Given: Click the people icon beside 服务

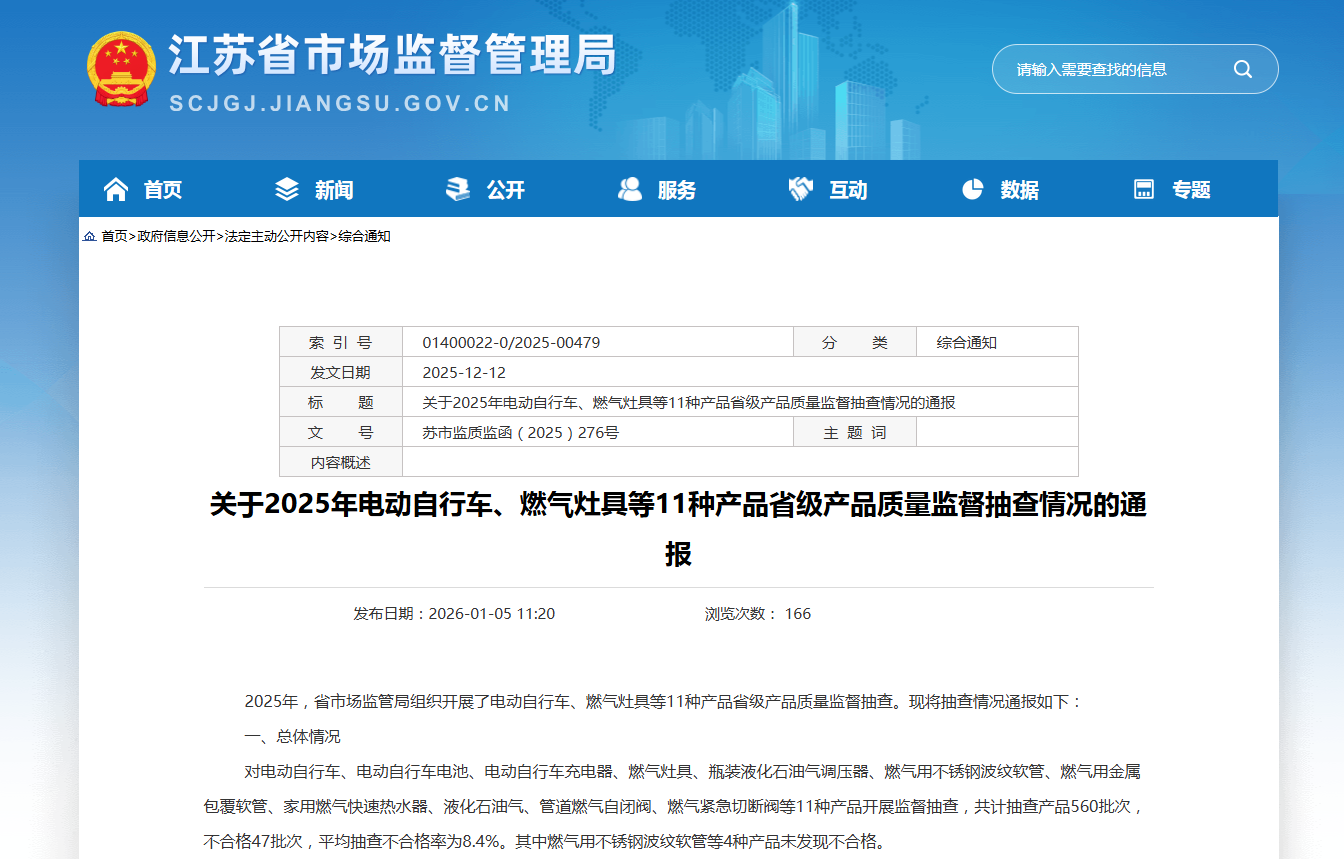Looking at the screenshot, I should click(630, 189).
